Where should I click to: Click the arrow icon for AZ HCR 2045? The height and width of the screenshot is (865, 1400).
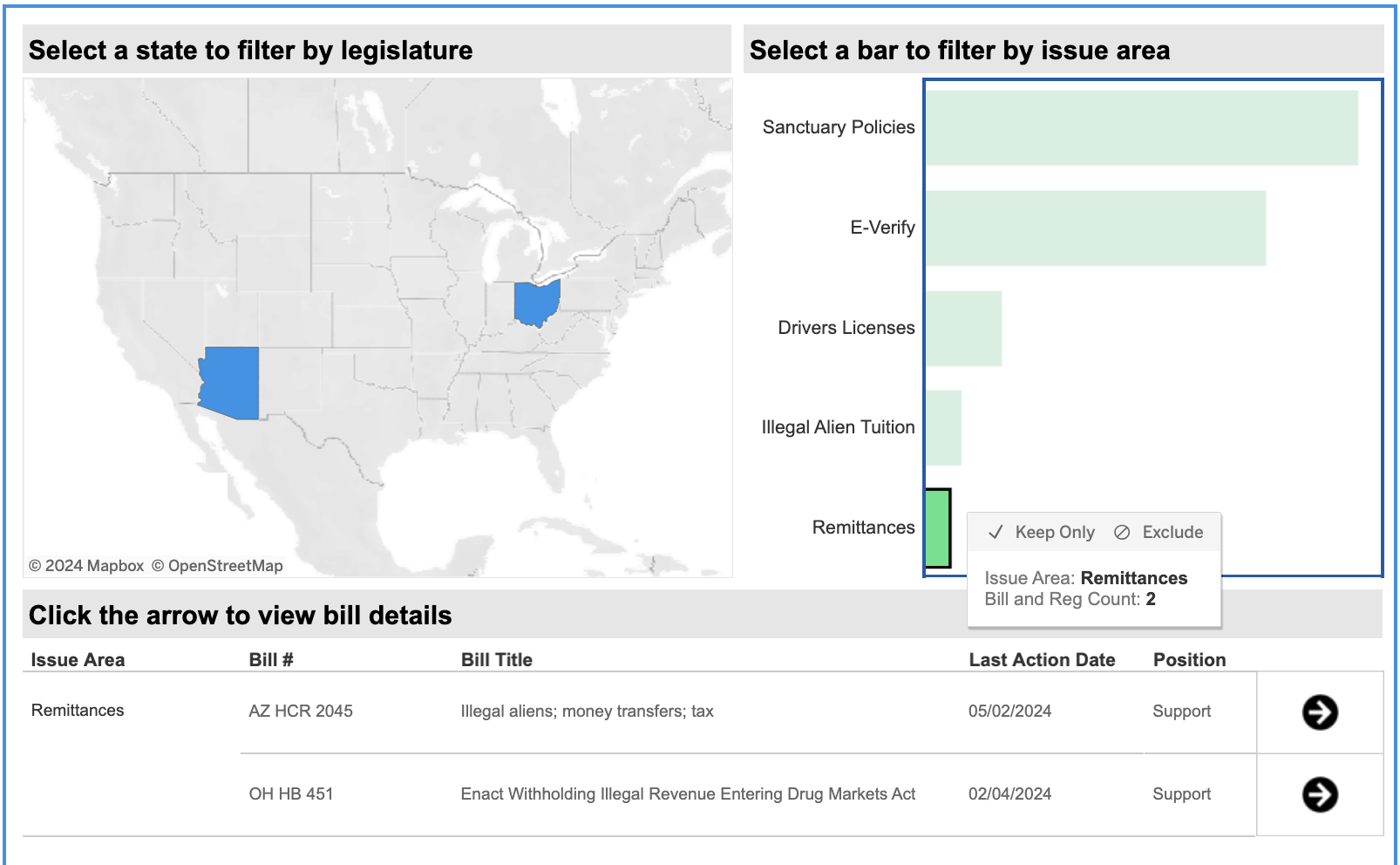[1320, 712]
